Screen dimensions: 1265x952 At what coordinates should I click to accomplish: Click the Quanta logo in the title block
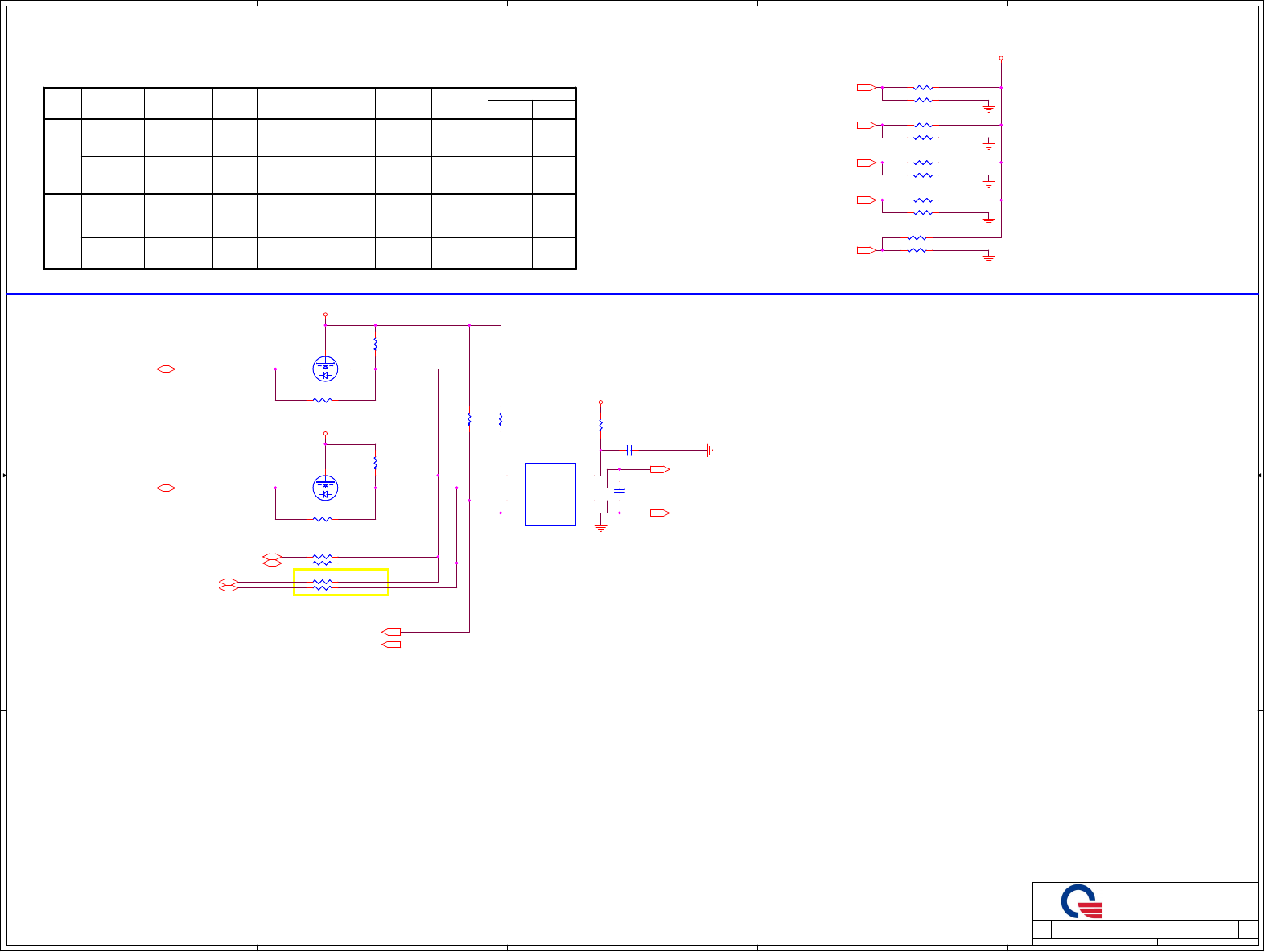[x=1081, y=901]
